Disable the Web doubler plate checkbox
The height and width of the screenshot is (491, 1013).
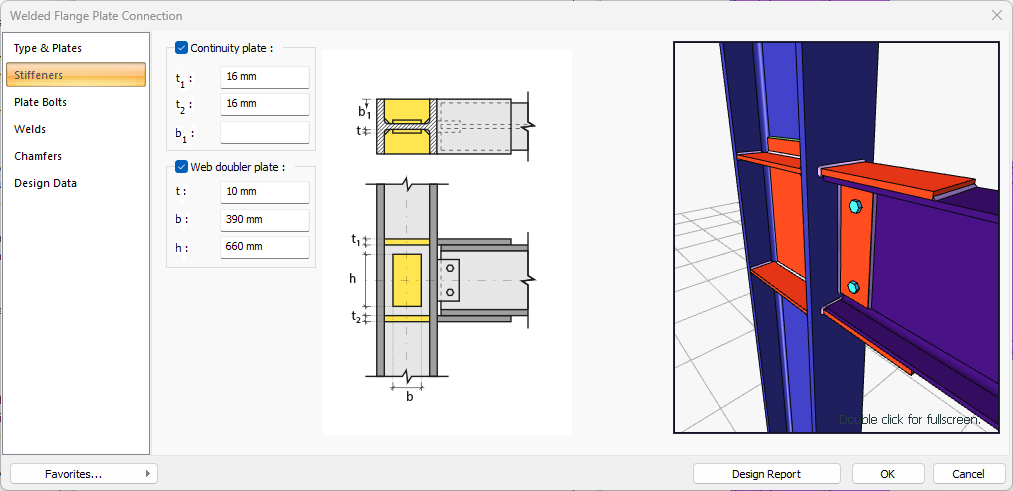pos(182,167)
